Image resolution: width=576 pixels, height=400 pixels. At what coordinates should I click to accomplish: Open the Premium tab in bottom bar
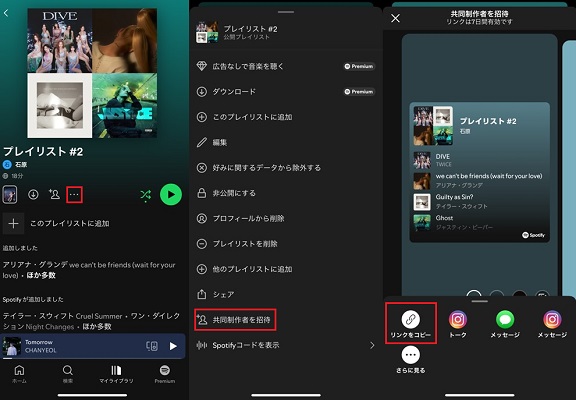(x=165, y=374)
